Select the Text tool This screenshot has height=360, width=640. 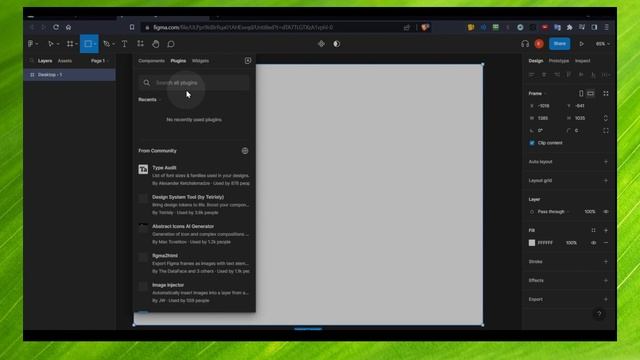pos(124,44)
